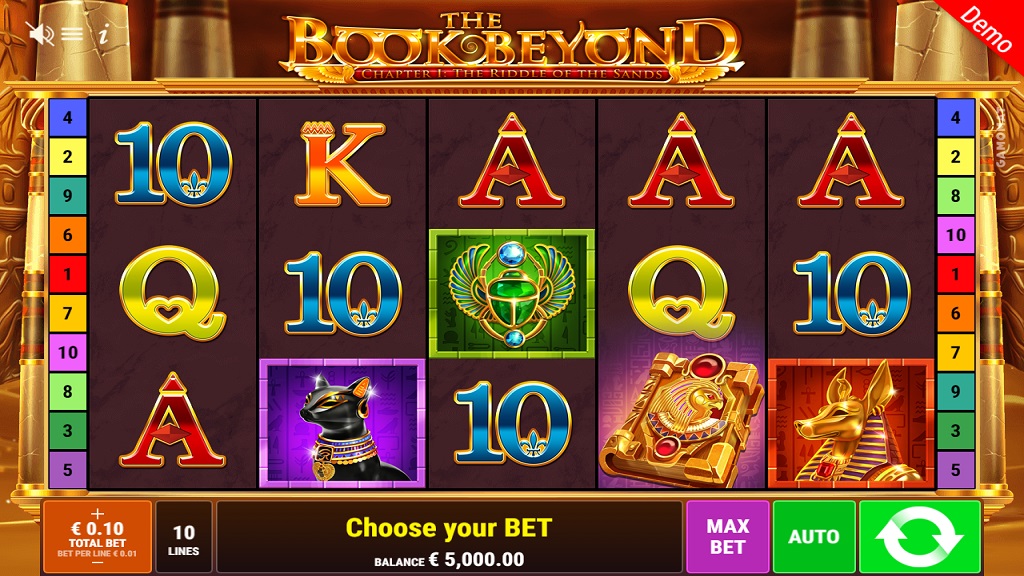Click the Demo ribbon in corner

(x=985, y=28)
